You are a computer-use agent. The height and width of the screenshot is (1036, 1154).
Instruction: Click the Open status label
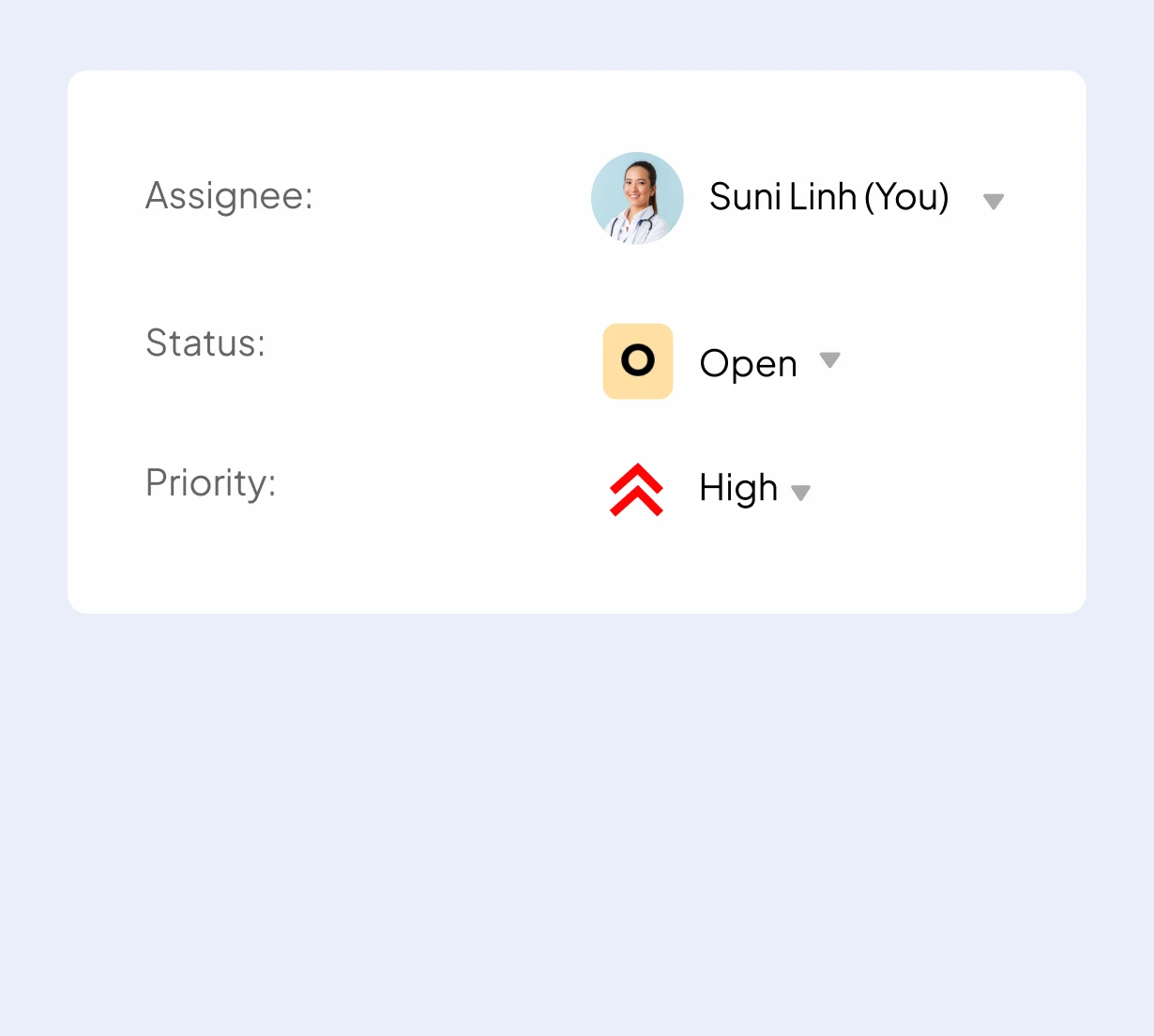(x=747, y=363)
